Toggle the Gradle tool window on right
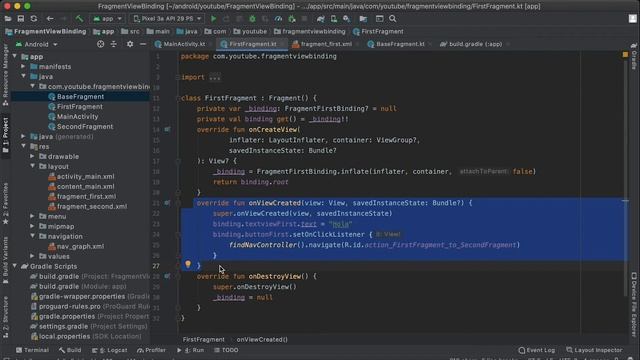This screenshot has height=360, width=640. coord(634,57)
